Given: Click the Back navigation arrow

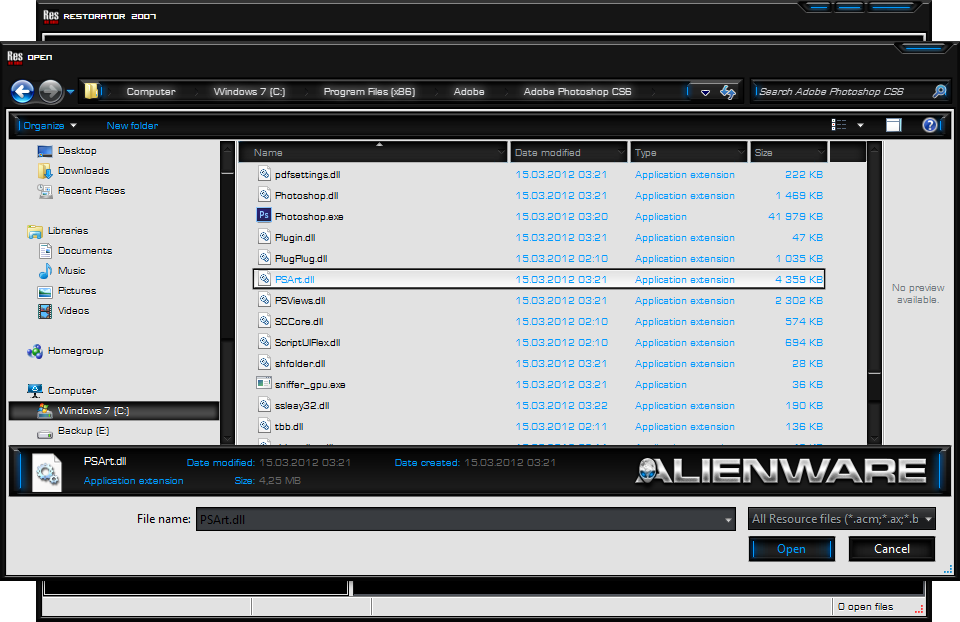Looking at the screenshot, I should tap(23, 92).
